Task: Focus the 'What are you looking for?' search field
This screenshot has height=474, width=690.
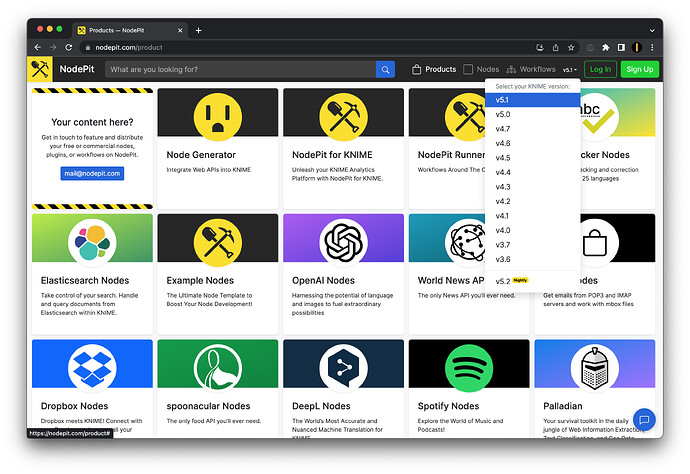Action: (x=240, y=70)
